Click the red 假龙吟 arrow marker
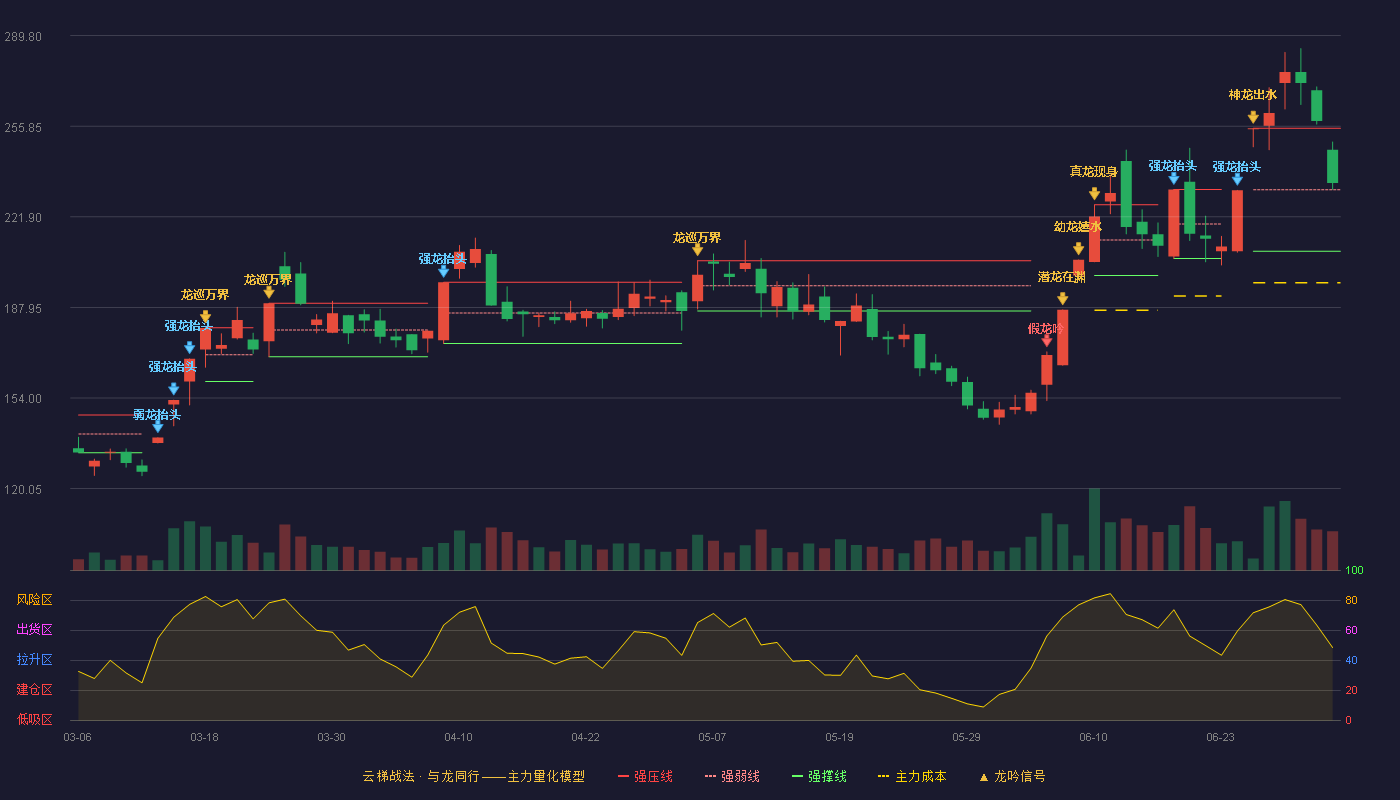 point(1046,341)
